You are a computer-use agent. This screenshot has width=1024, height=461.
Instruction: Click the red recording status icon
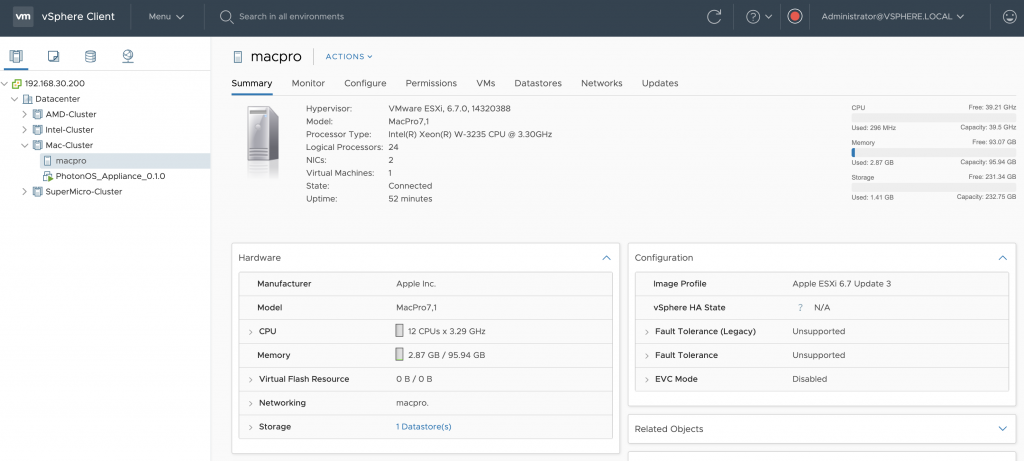click(x=795, y=17)
